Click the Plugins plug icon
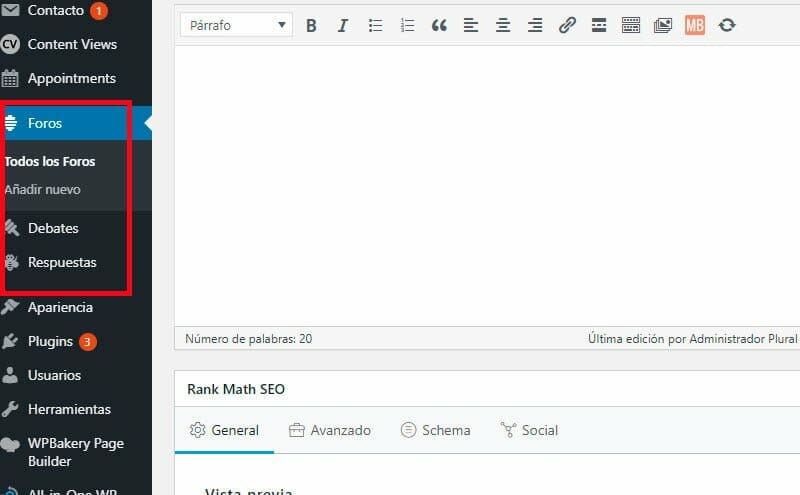The width and height of the screenshot is (800, 495). [x=10, y=341]
